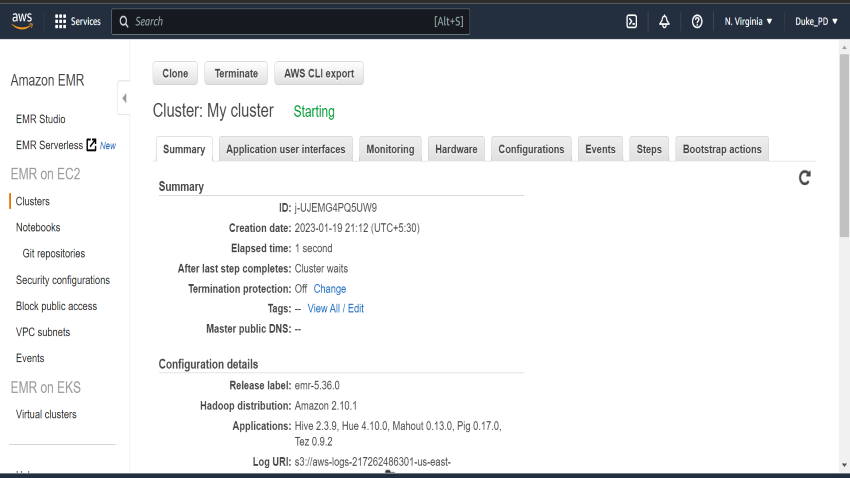850x478 pixels.
Task: Open the Services grid menu
Action: 78,21
